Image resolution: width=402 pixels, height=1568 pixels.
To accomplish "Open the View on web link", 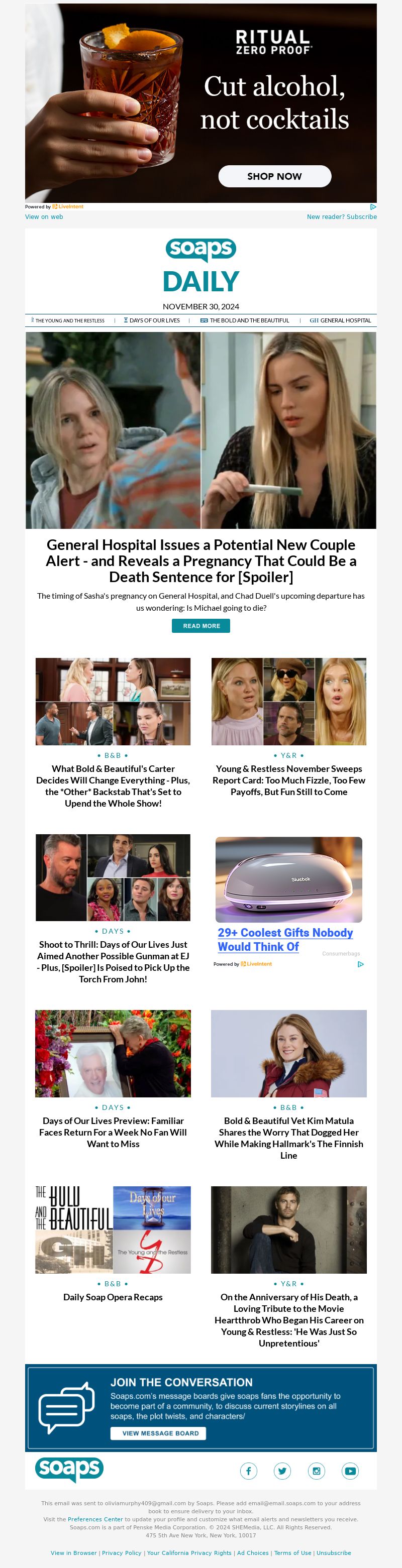I will tap(44, 216).
